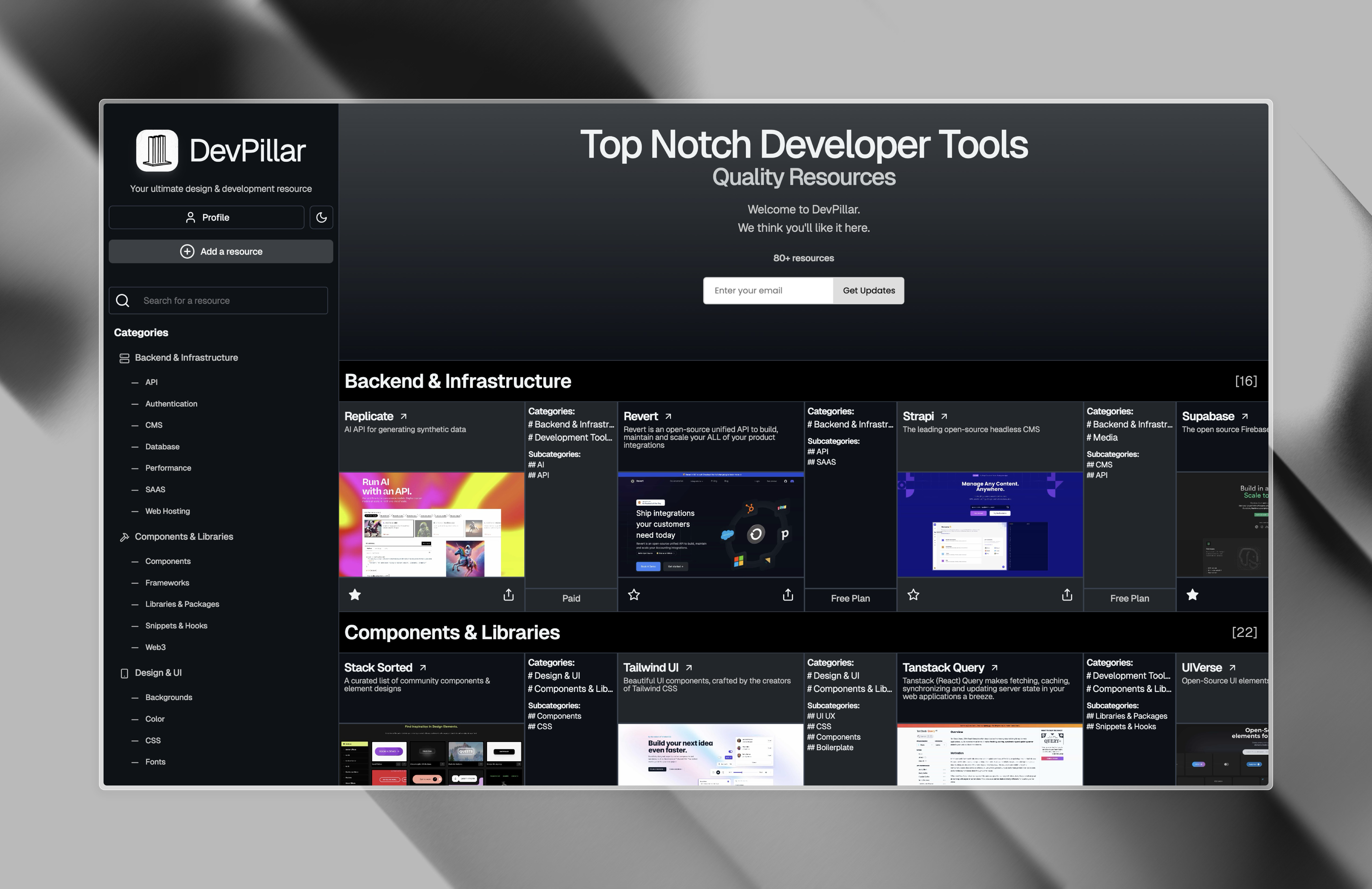The image size is (1372, 889).
Task: Click the [22] count in Components header
Action: (x=1245, y=632)
